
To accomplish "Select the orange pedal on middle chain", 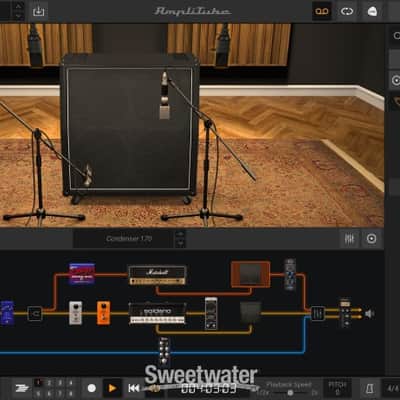I will point(103,313).
